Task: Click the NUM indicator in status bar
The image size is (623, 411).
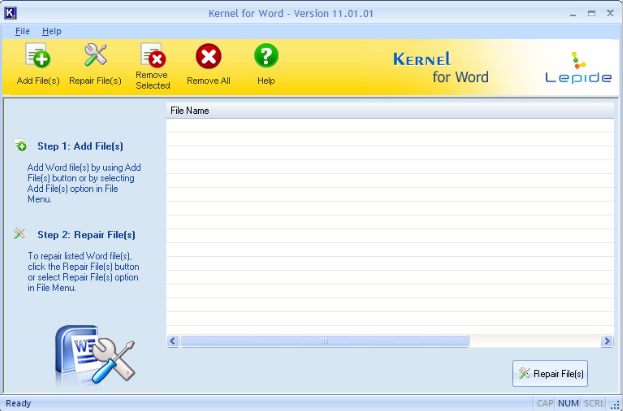Action: (x=568, y=403)
